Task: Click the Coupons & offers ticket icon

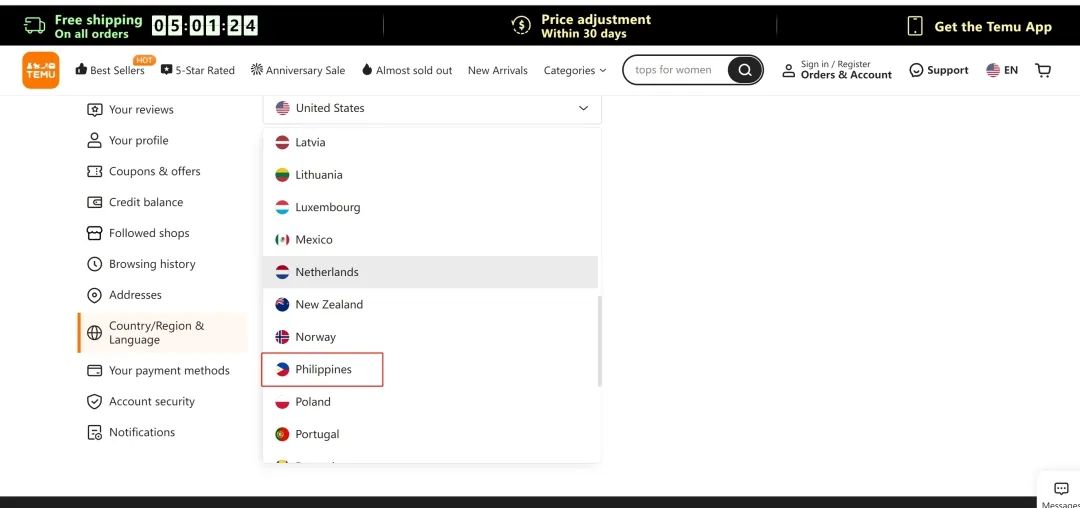Action: point(94,171)
